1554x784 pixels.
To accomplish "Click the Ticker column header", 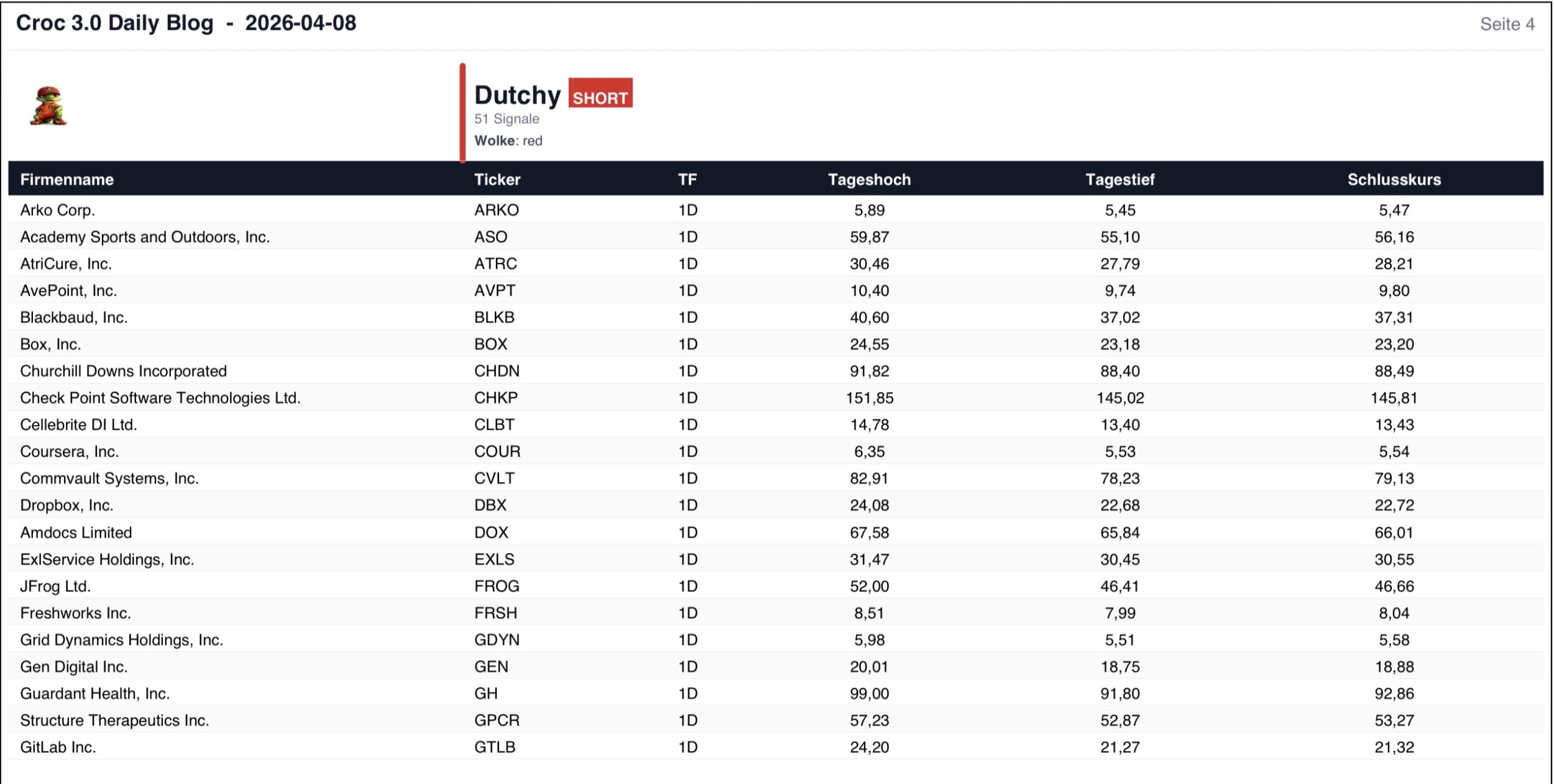I will pos(497,180).
